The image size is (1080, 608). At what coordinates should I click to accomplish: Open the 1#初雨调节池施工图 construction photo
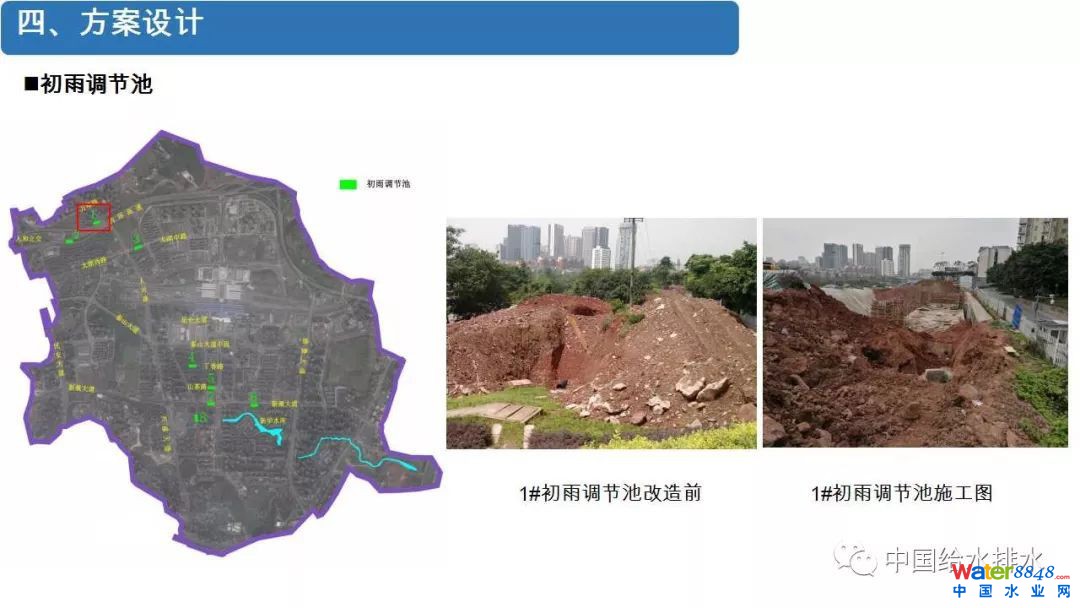(x=914, y=333)
